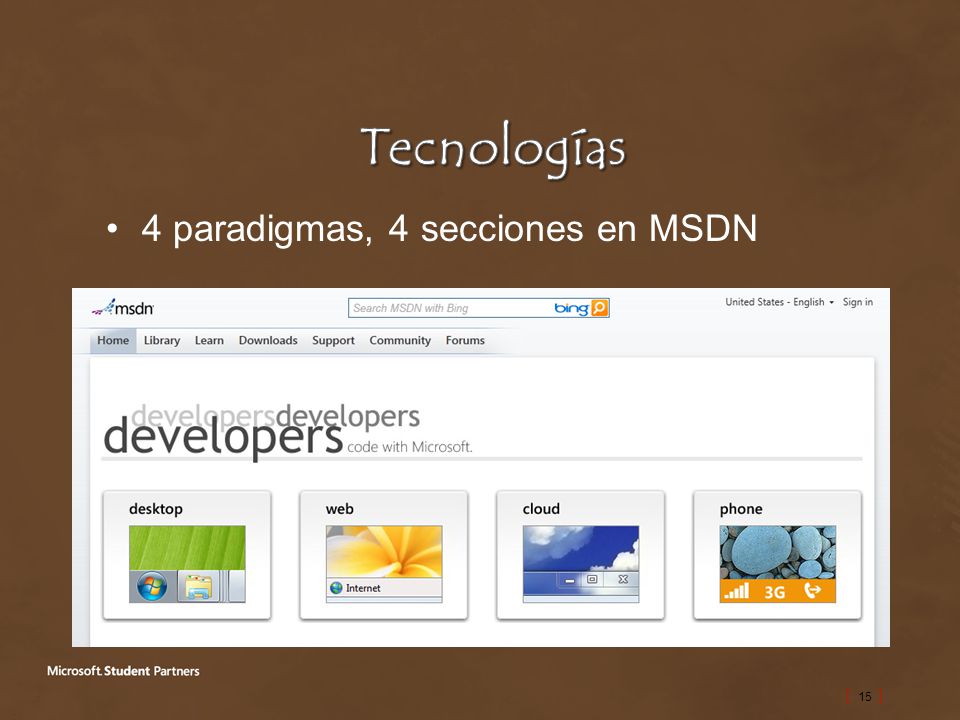Viewport: 960px width, 720px height.
Task: Click the Bing search magnifier button
Action: [599, 307]
